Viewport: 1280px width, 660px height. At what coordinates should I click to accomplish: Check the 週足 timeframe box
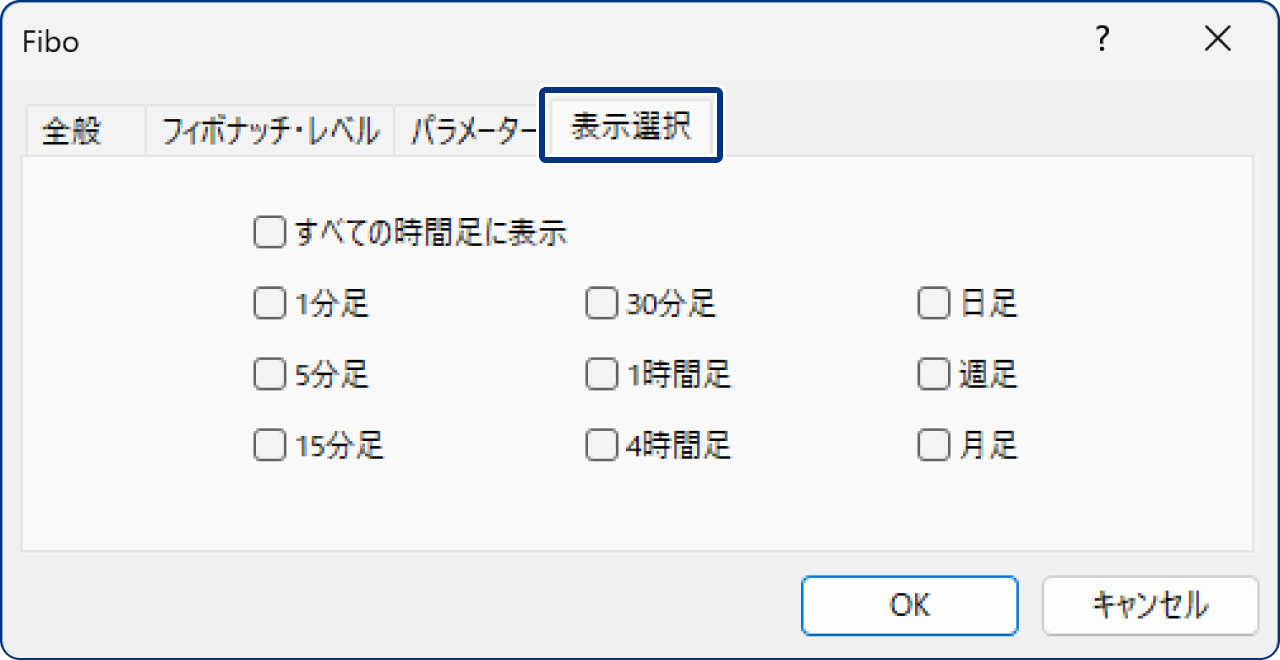(x=932, y=374)
